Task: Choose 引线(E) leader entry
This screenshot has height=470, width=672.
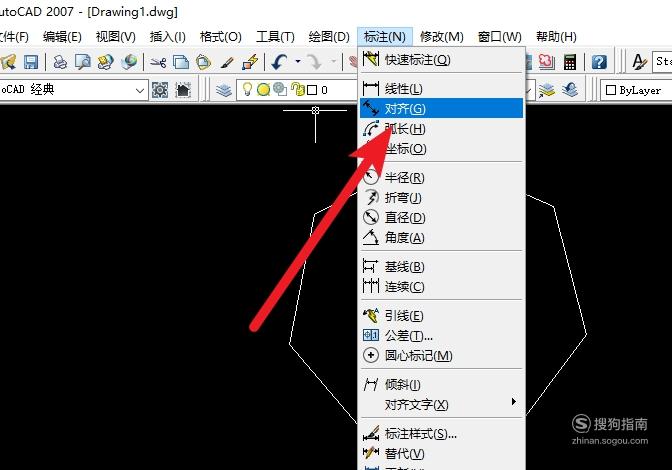Action: [x=441, y=316]
